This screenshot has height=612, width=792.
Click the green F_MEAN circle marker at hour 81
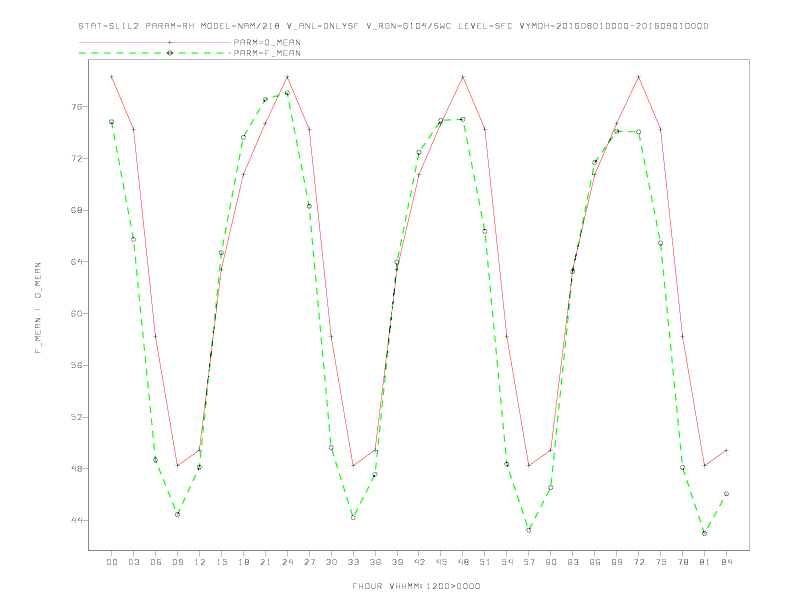coord(705,533)
